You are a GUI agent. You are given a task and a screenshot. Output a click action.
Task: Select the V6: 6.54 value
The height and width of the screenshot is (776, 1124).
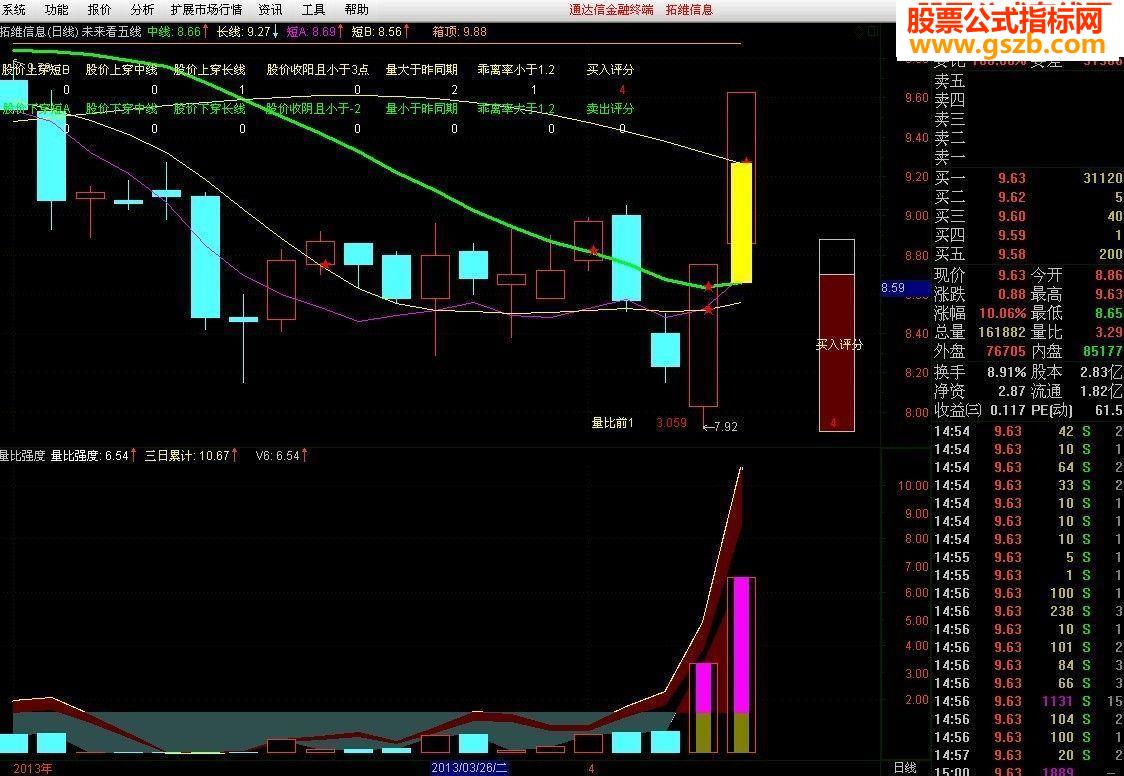282,456
